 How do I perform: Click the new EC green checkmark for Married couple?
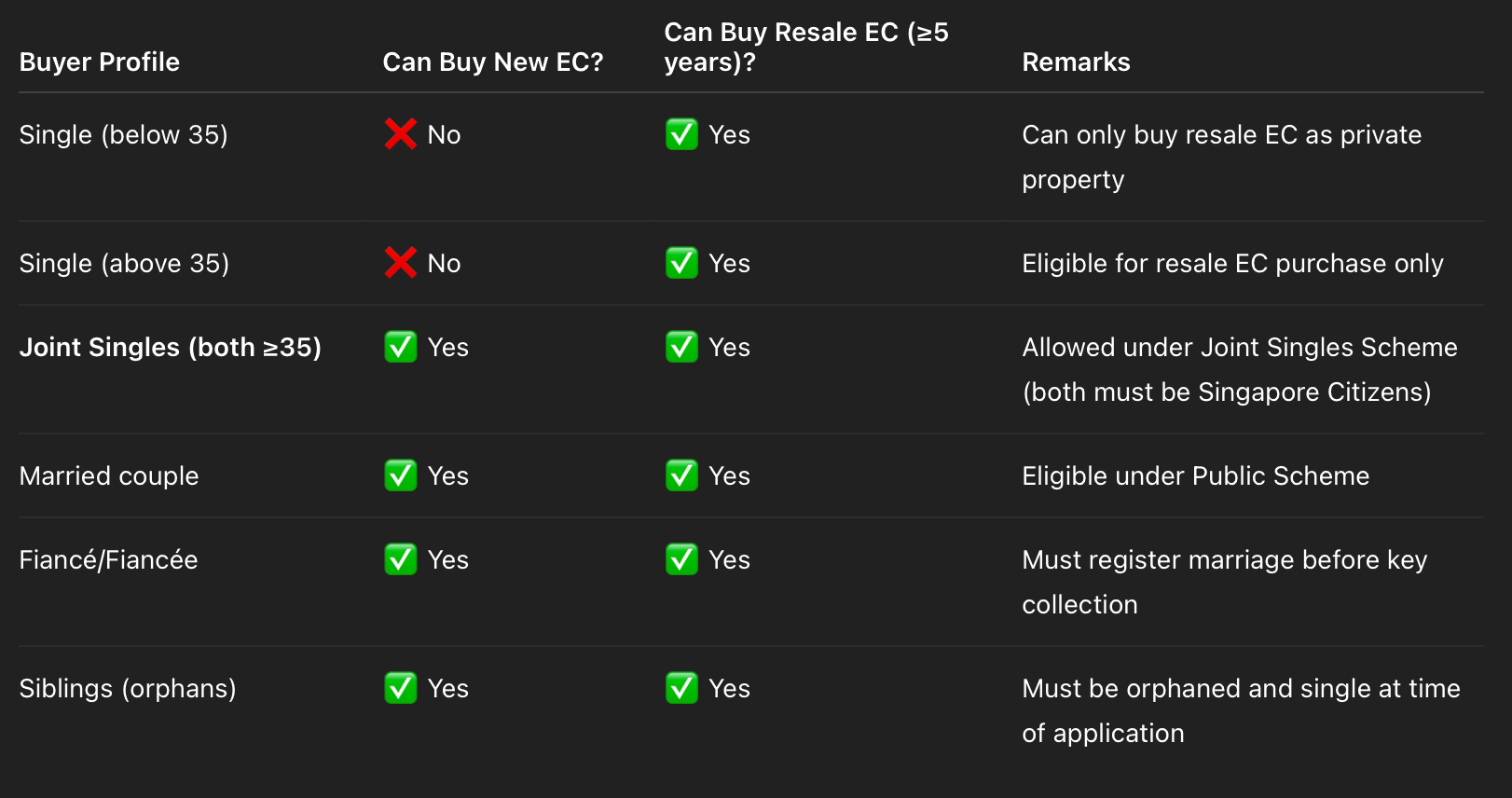pyautogui.click(x=401, y=475)
